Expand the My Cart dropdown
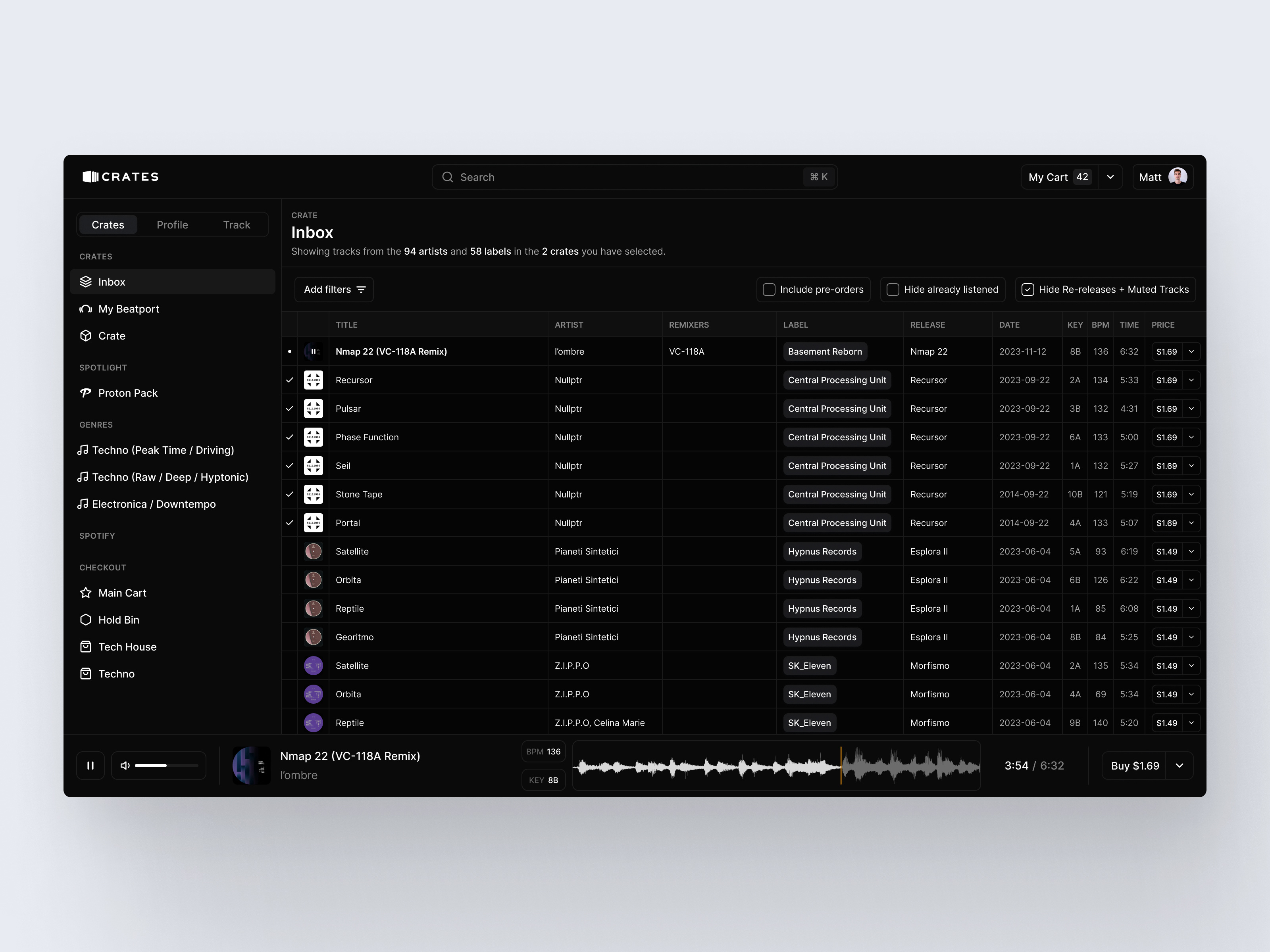 (x=1110, y=177)
